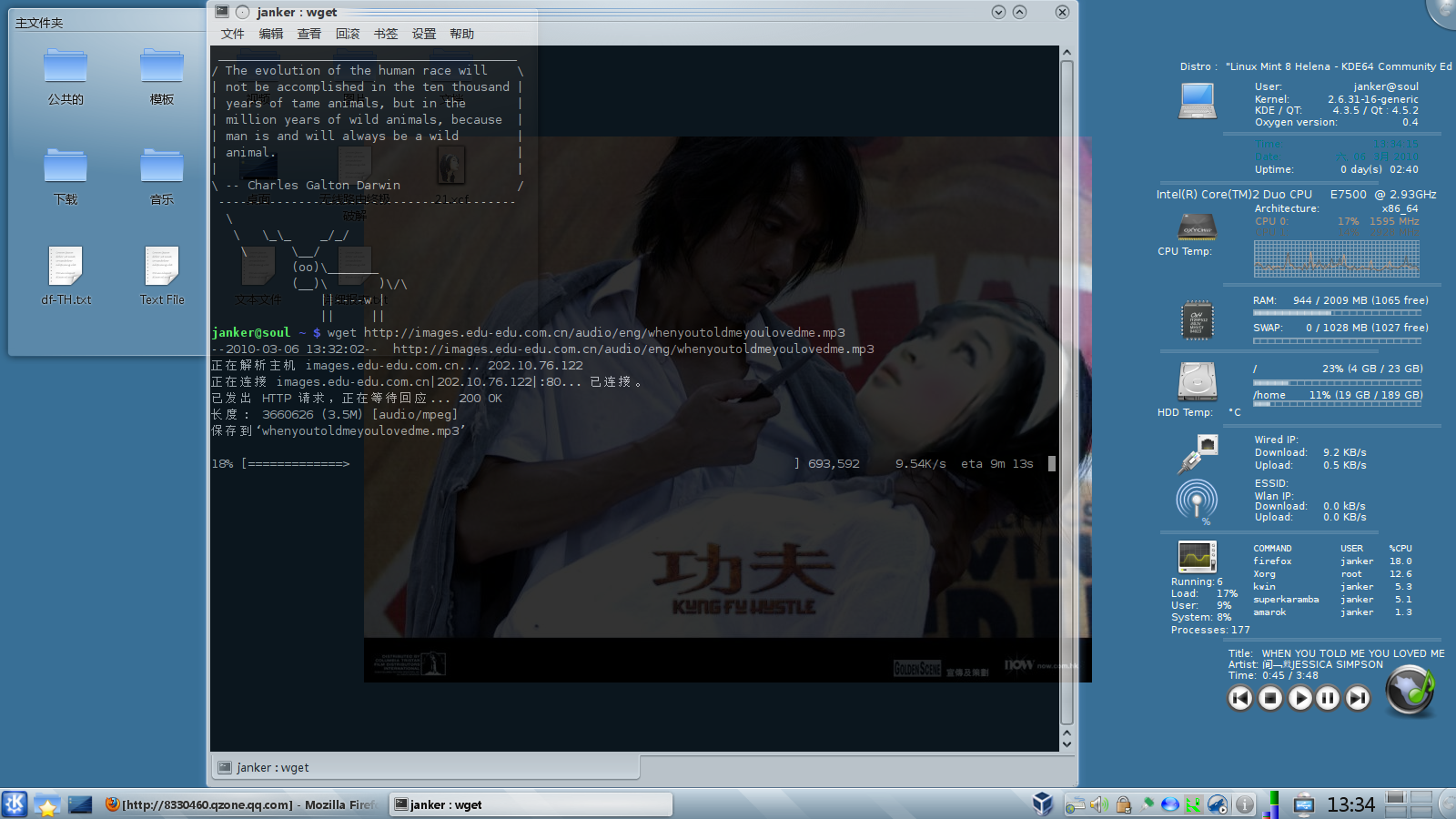Click the show desktop icon in panel
1456x819 pixels.
(x=80, y=804)
